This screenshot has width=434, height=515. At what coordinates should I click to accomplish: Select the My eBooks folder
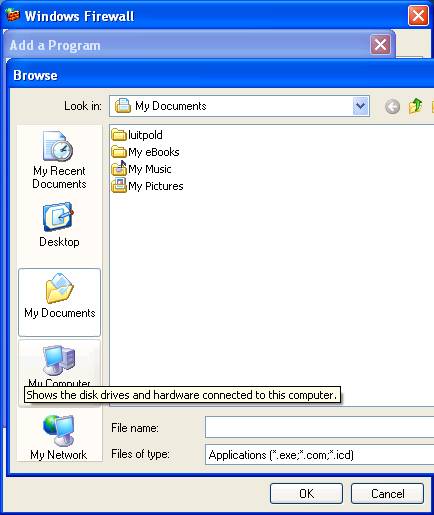point(145,152)
